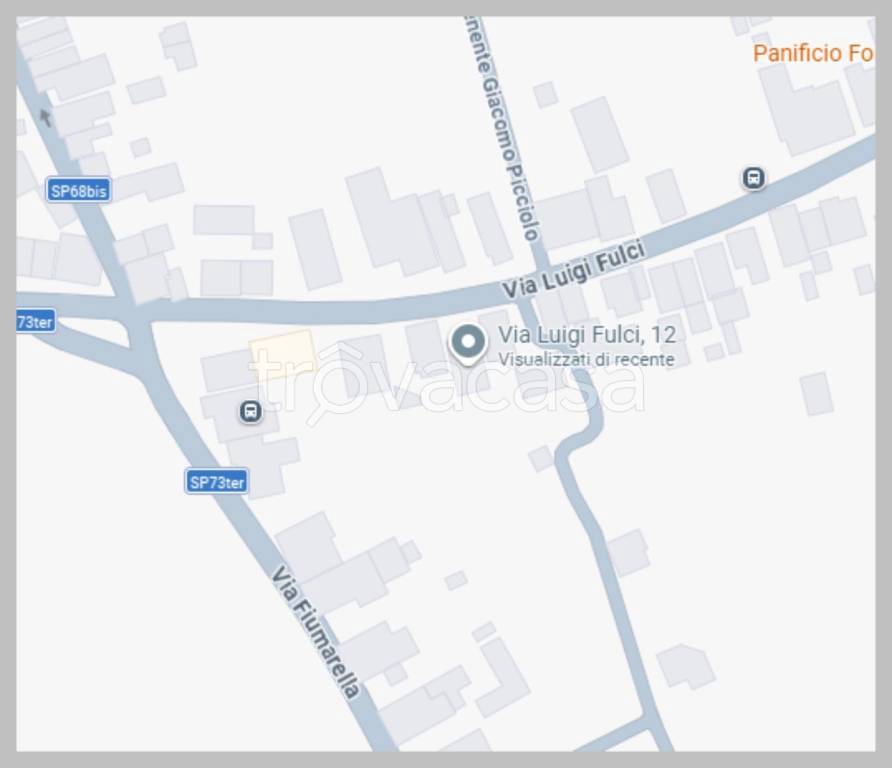Click the Visualizzati di recente text

pyautogui.click(x=586, y=360)
